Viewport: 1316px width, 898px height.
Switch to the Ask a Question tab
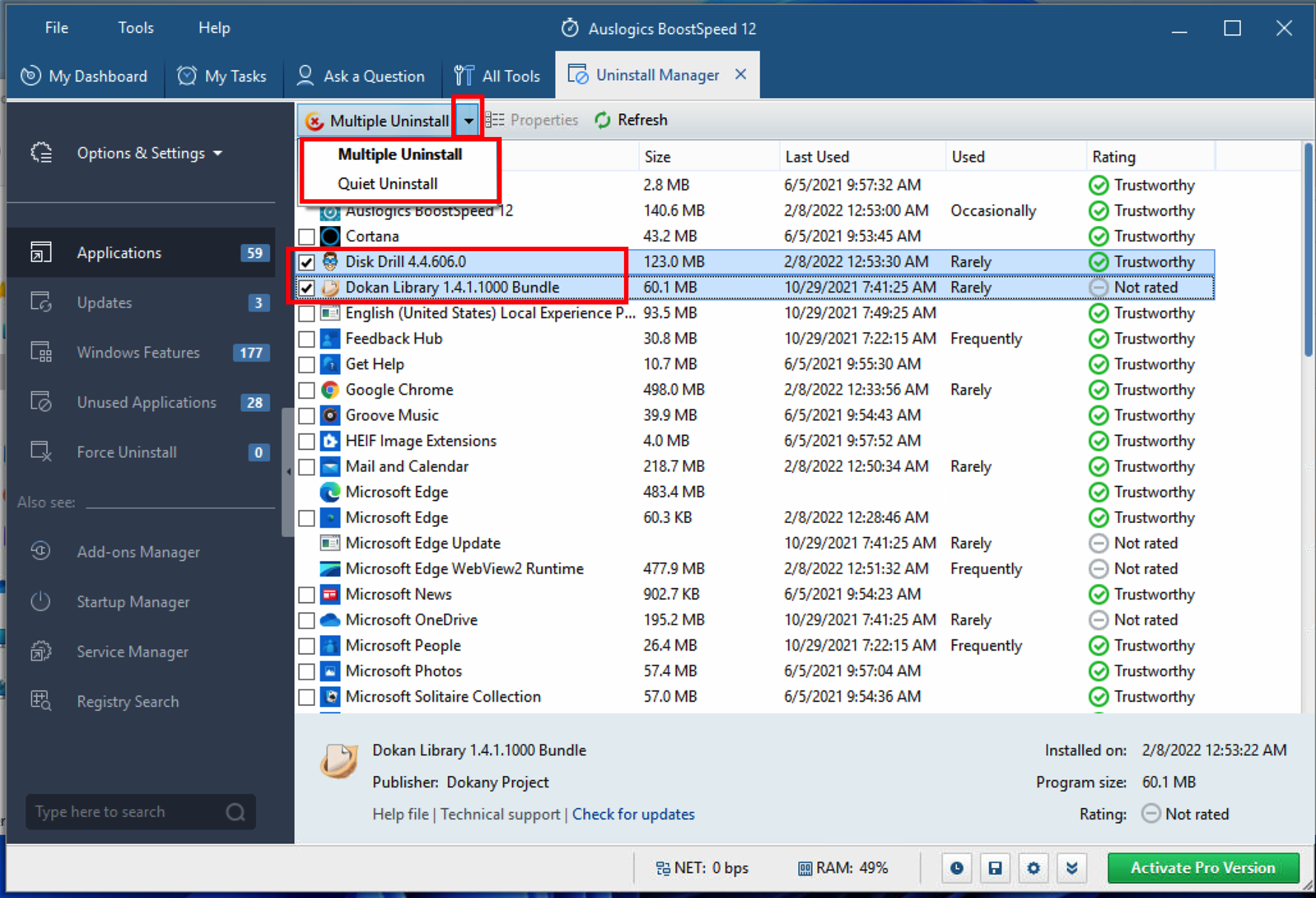(362, 76)
